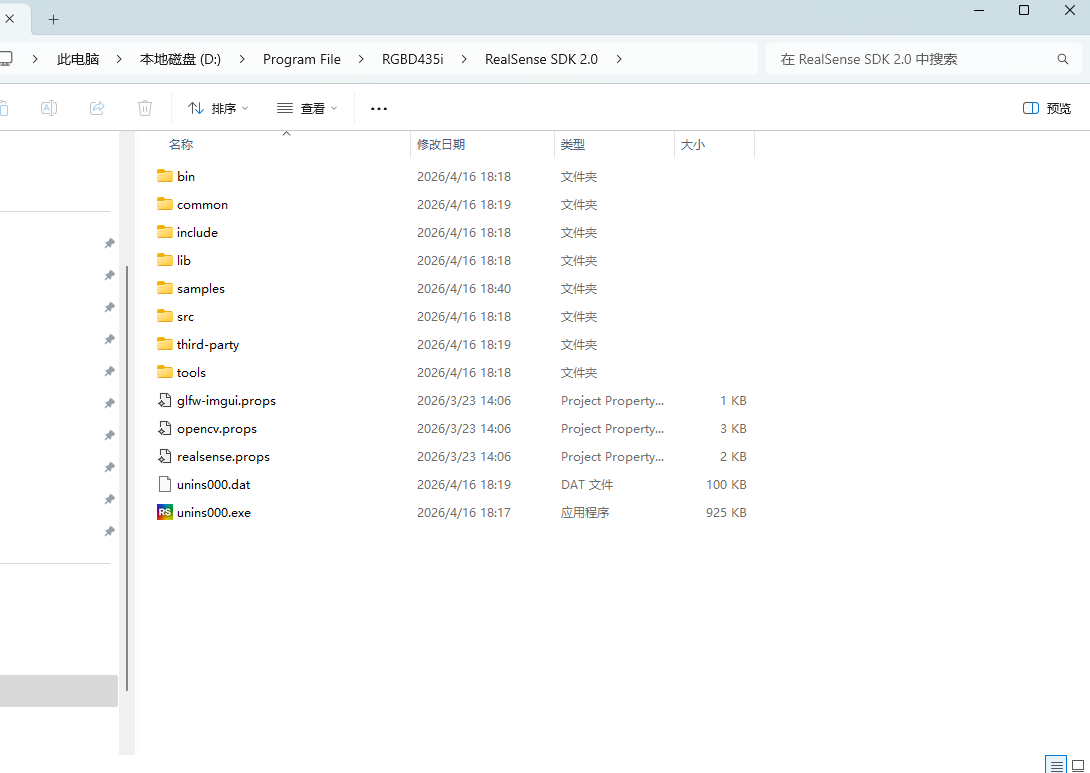Select the samples folder icon

[x=165, y=288]
